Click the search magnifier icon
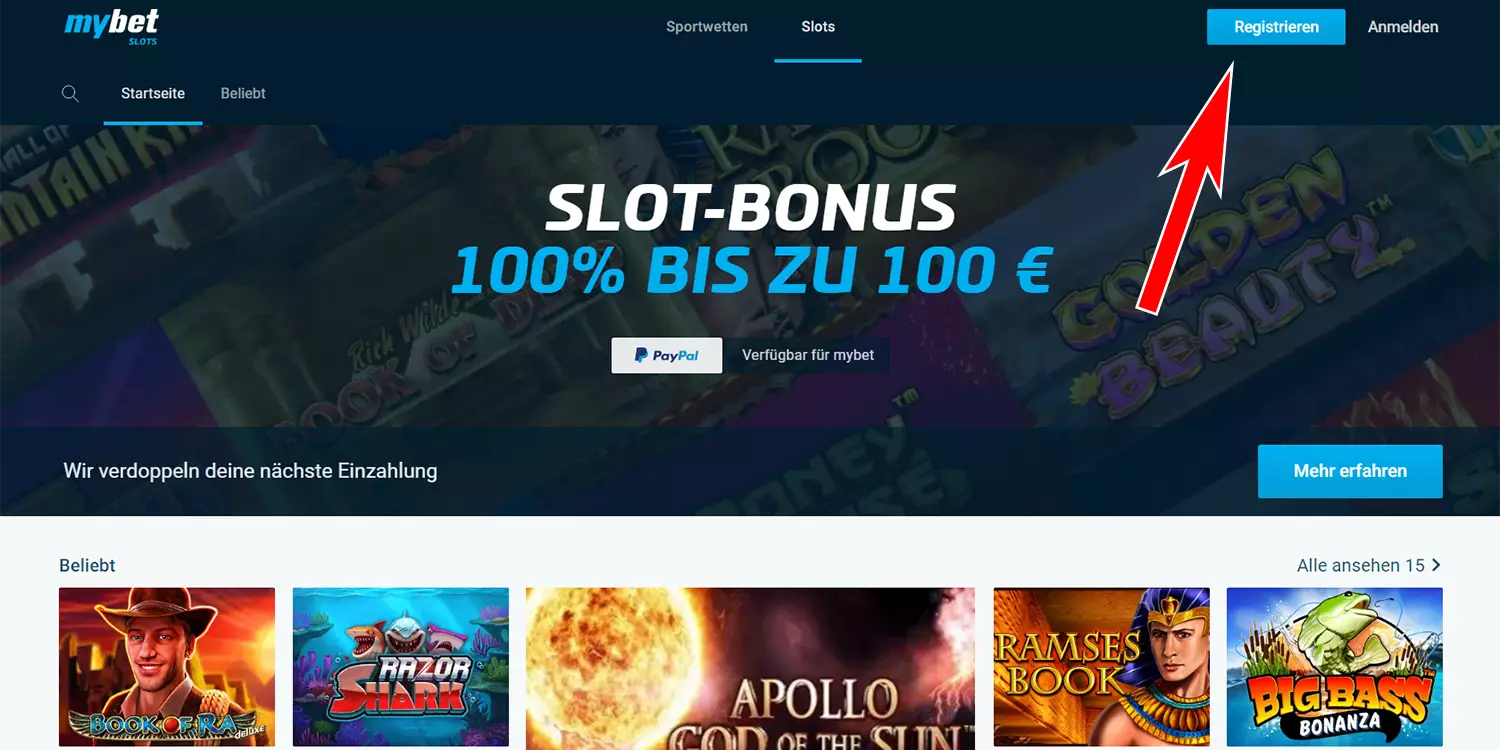Viewport: 1500px width, 750px height. pyautogui.click(x=70, y=93)
